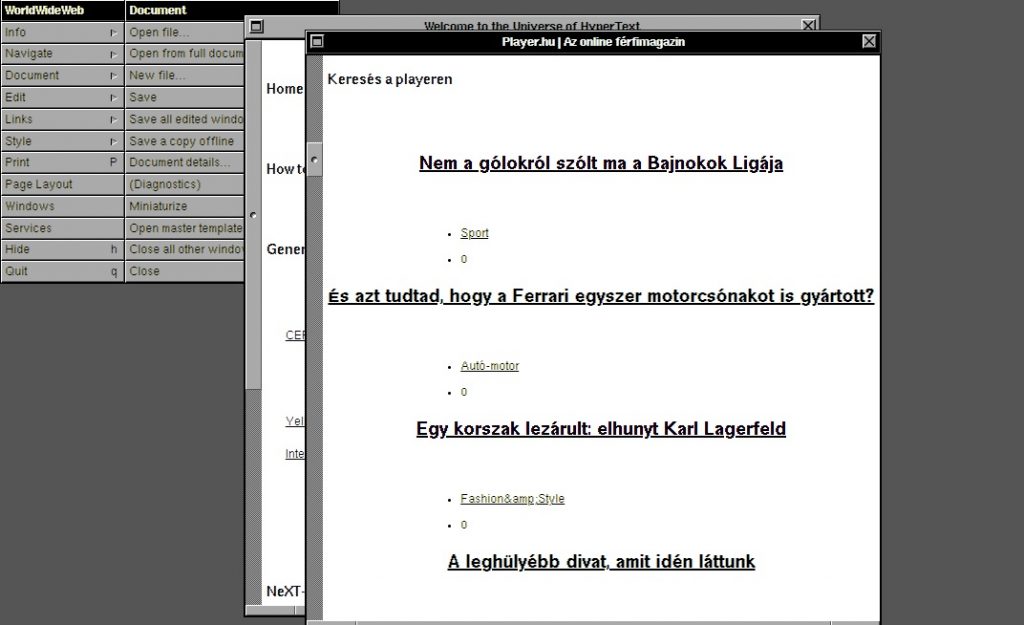
Task: Open the Edit submenu
Action: click(x=62, y=97)
